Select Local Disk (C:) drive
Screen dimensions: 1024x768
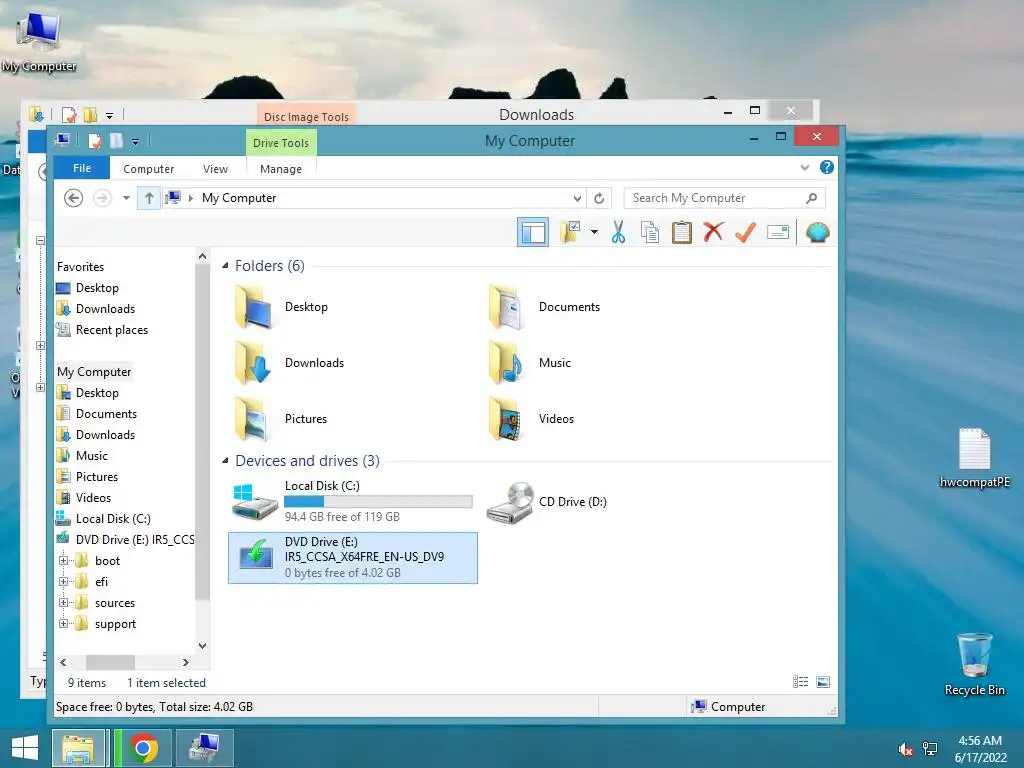(353, 501)
